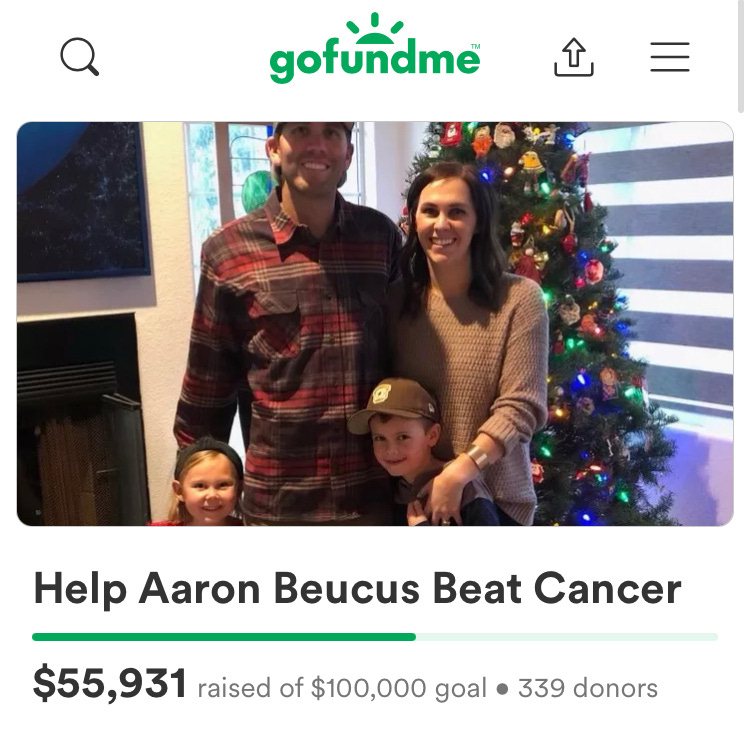Open the hamburger menu
Image resolution: width=750 pixels, height=745 pixels.
[x=670, y=57]
